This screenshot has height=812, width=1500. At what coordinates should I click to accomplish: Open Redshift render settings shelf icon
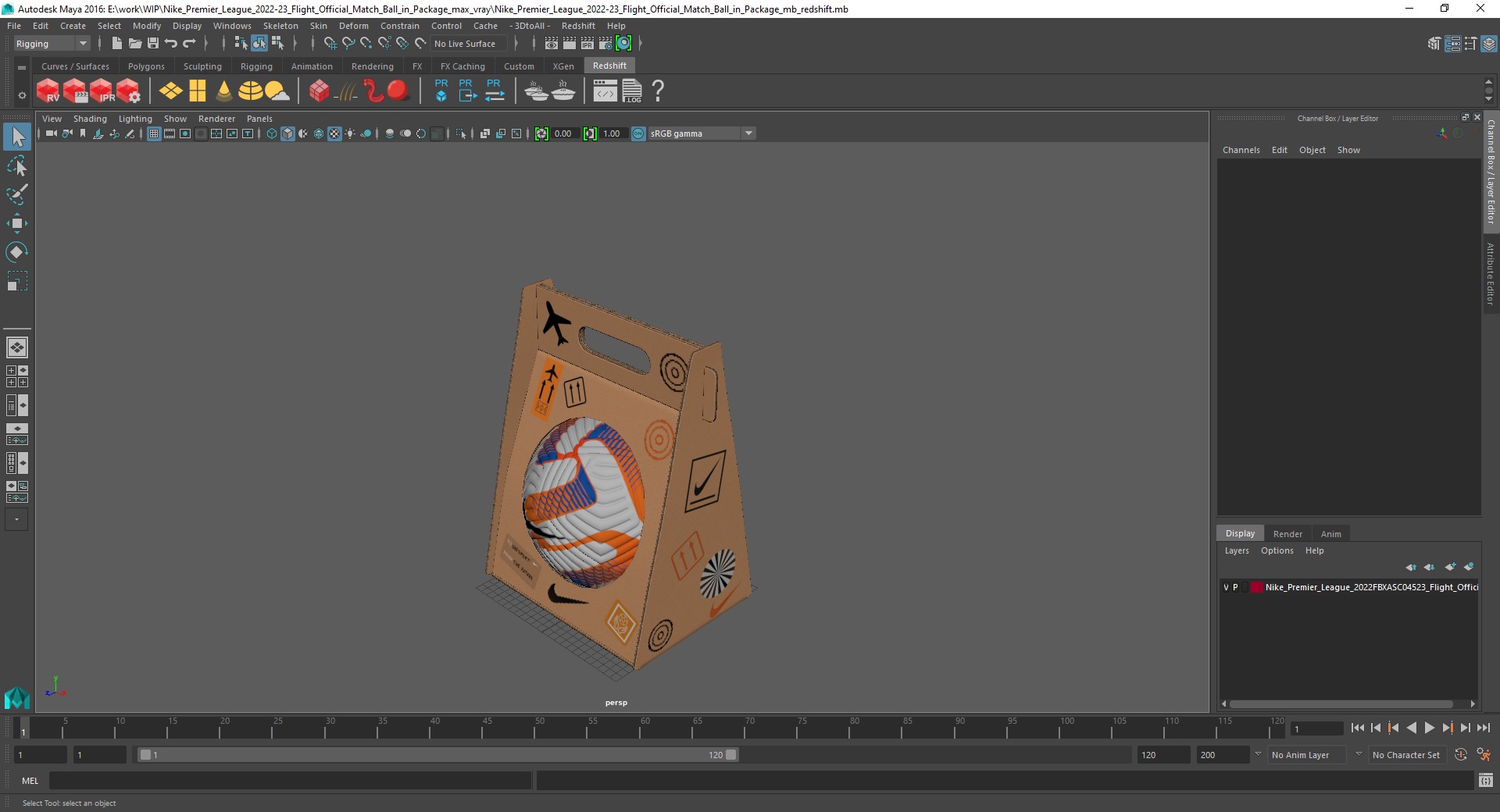click(128, 91)
